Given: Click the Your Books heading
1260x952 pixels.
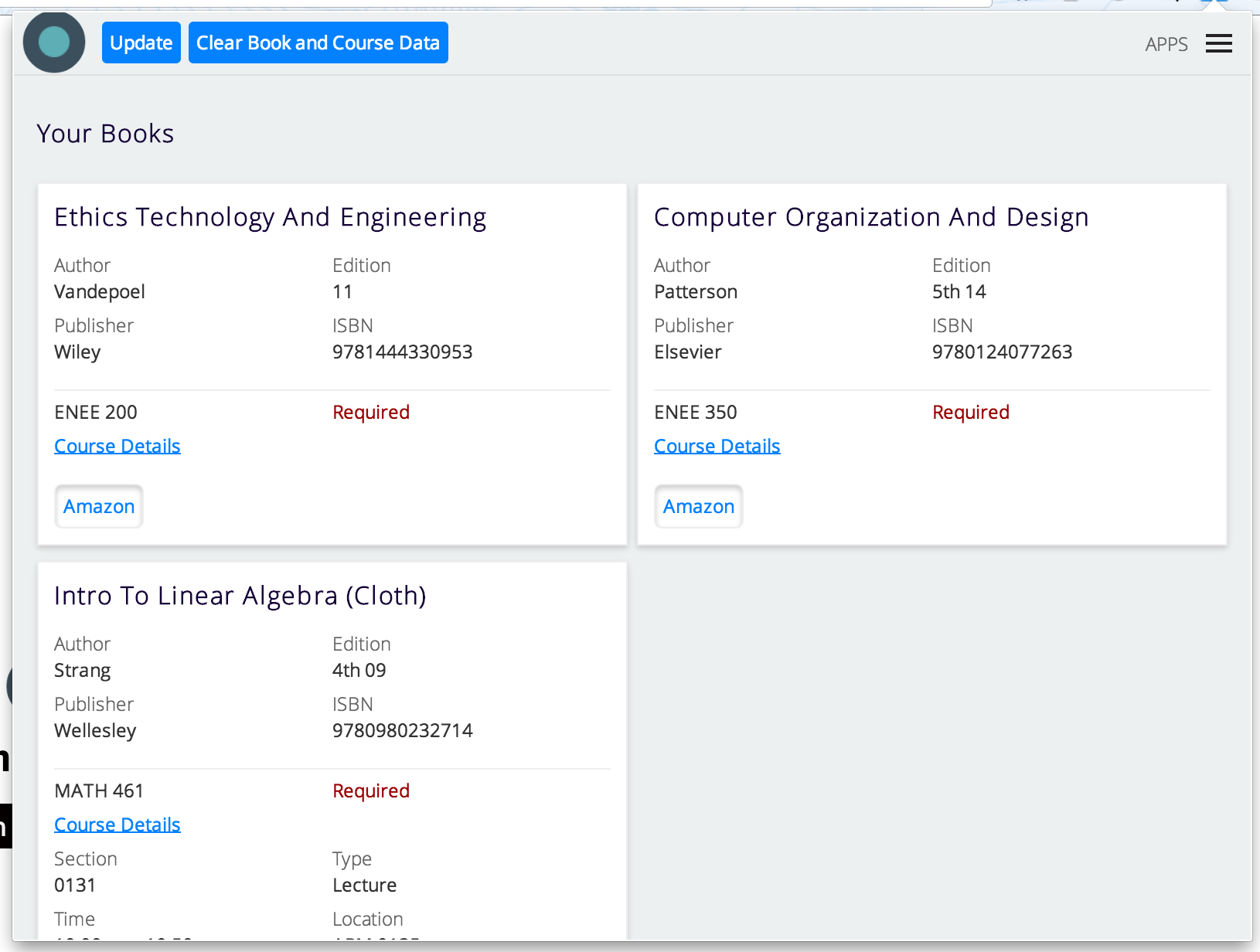Looking at the screenshot, I should (x=105, y=134).
